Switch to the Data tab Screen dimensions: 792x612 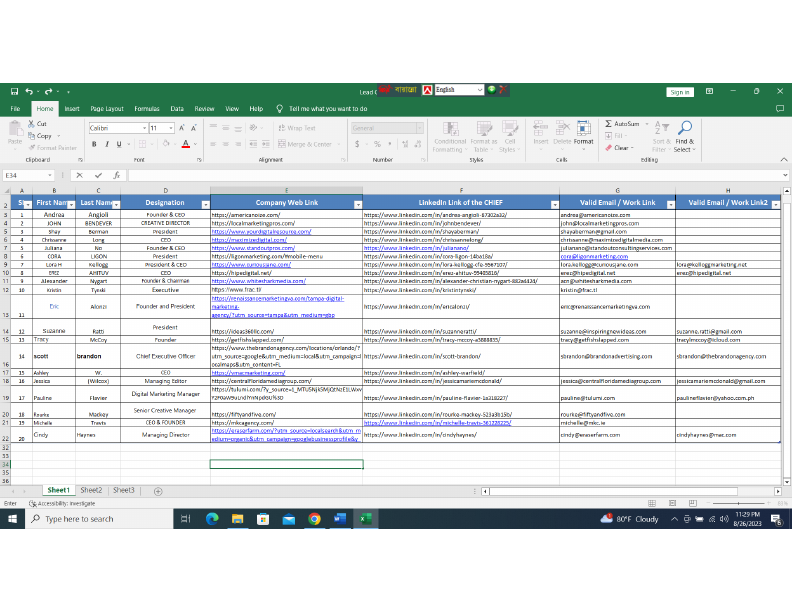[177, 109]
